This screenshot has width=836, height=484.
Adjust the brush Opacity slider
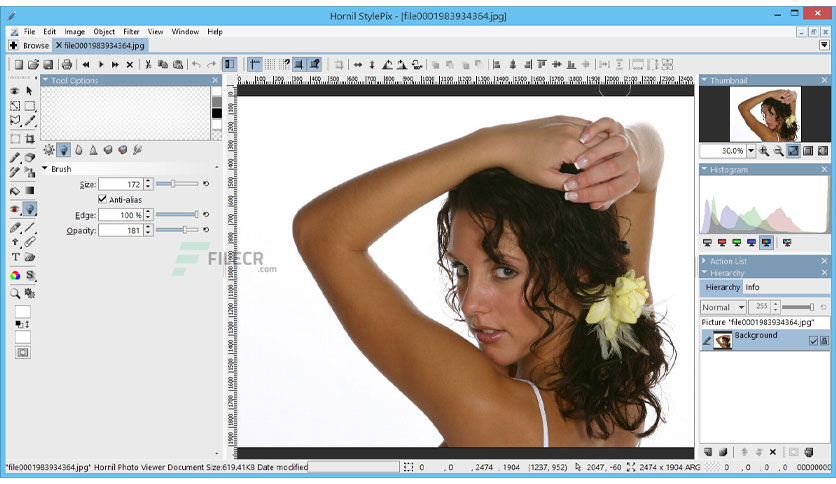[176, 230]
